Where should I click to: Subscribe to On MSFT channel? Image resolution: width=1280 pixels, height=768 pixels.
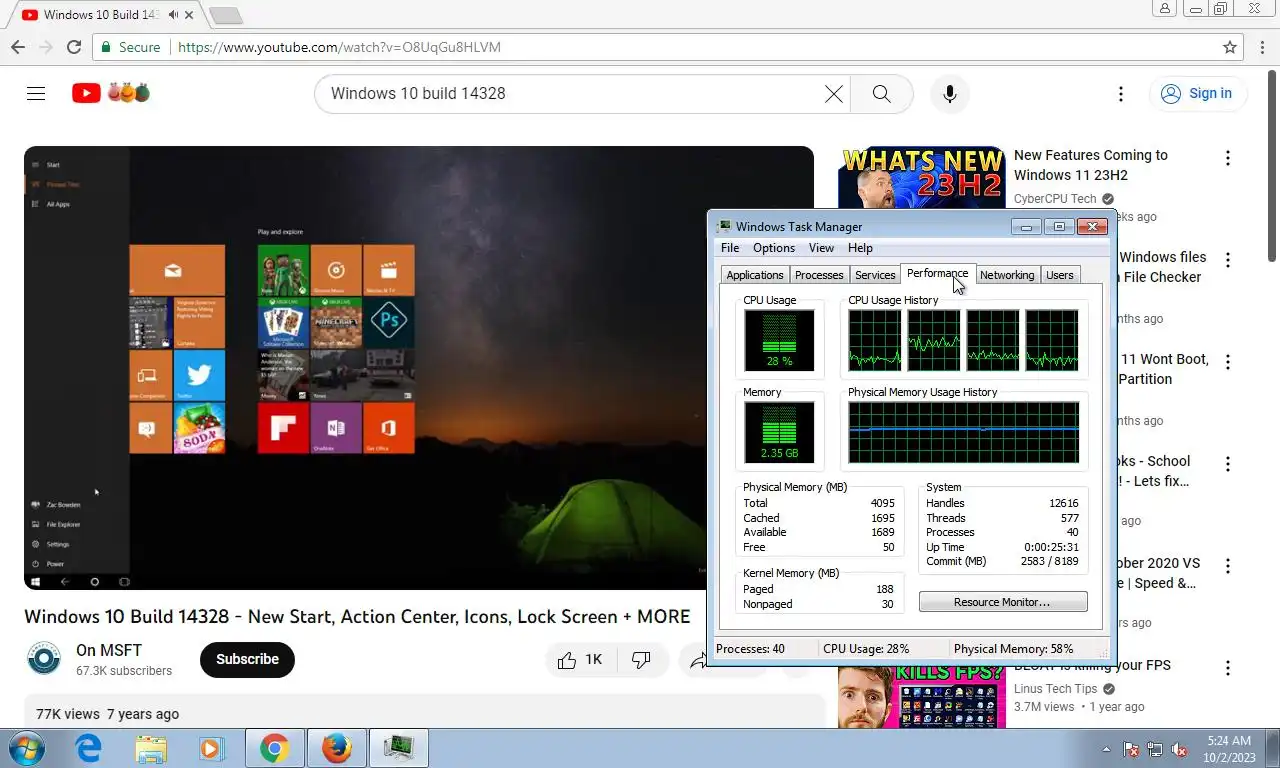pyautogui.click(x=247, y=659)
